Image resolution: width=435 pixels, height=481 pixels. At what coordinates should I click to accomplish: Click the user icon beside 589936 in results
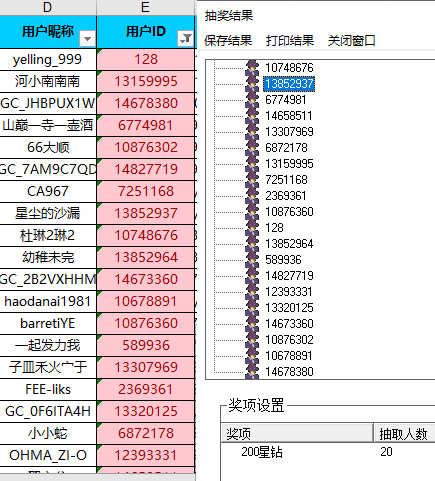tap(252, 260)
